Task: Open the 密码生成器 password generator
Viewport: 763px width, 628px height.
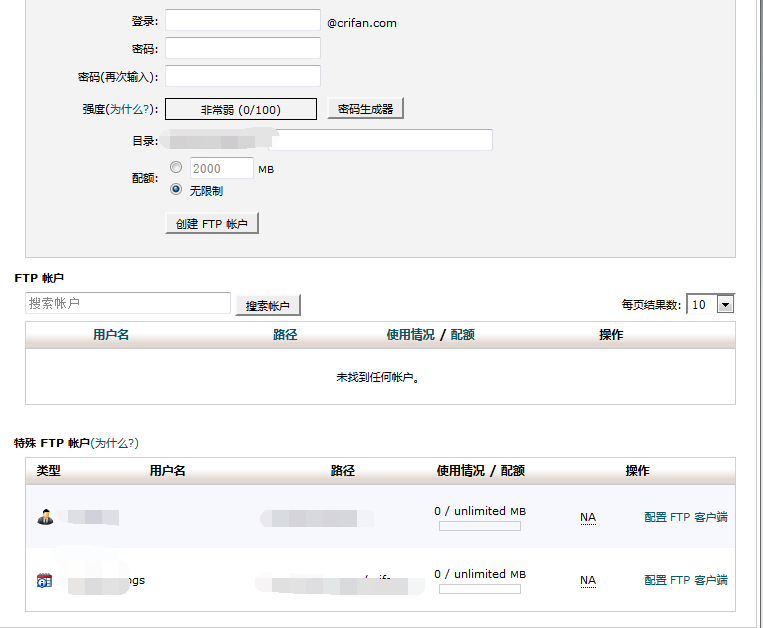Action: click(x=365, y=108)
